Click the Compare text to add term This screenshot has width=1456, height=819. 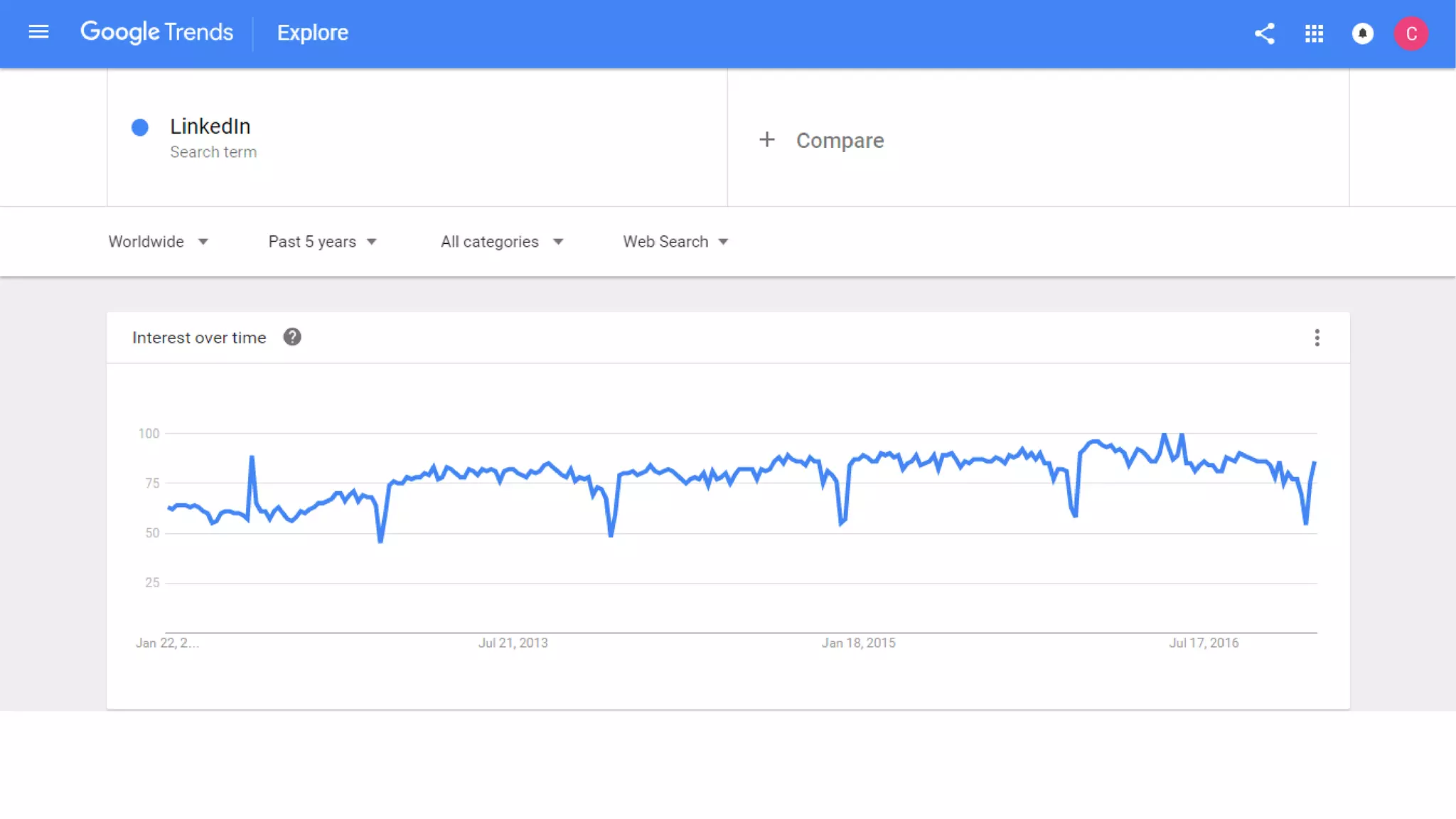click(x=840, y=141)
